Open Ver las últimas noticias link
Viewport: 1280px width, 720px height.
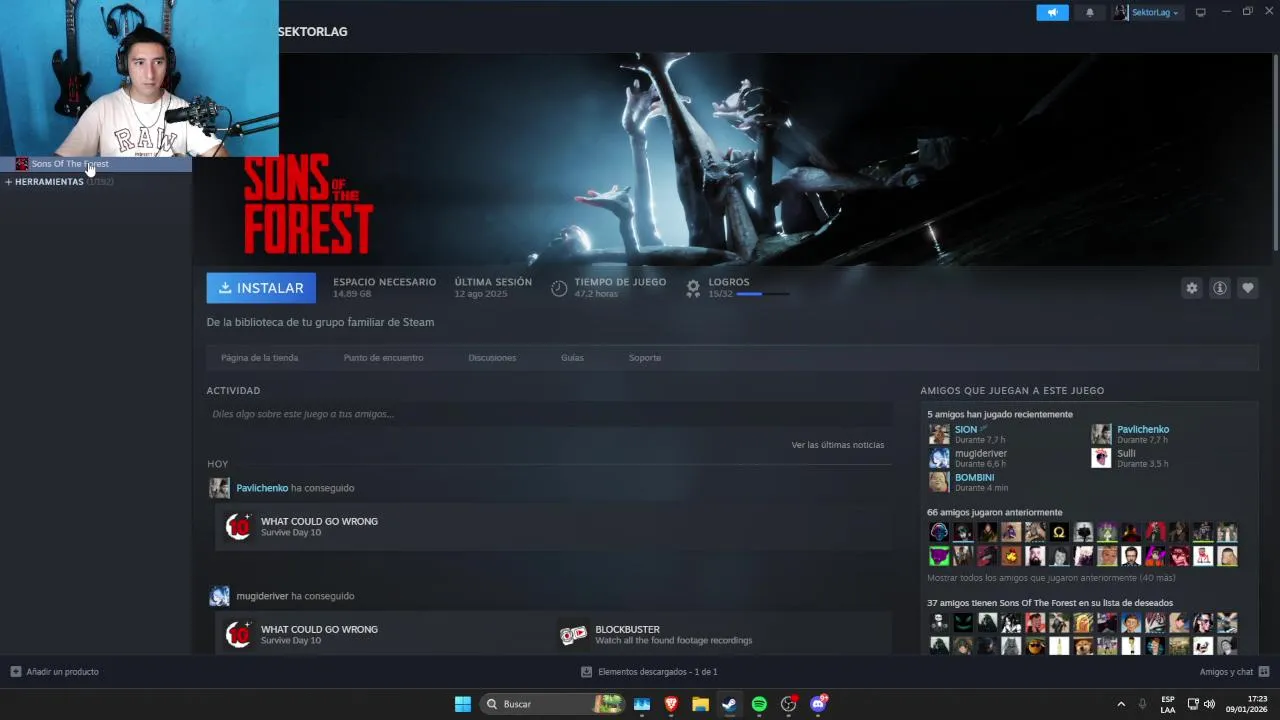pos(838,445)
